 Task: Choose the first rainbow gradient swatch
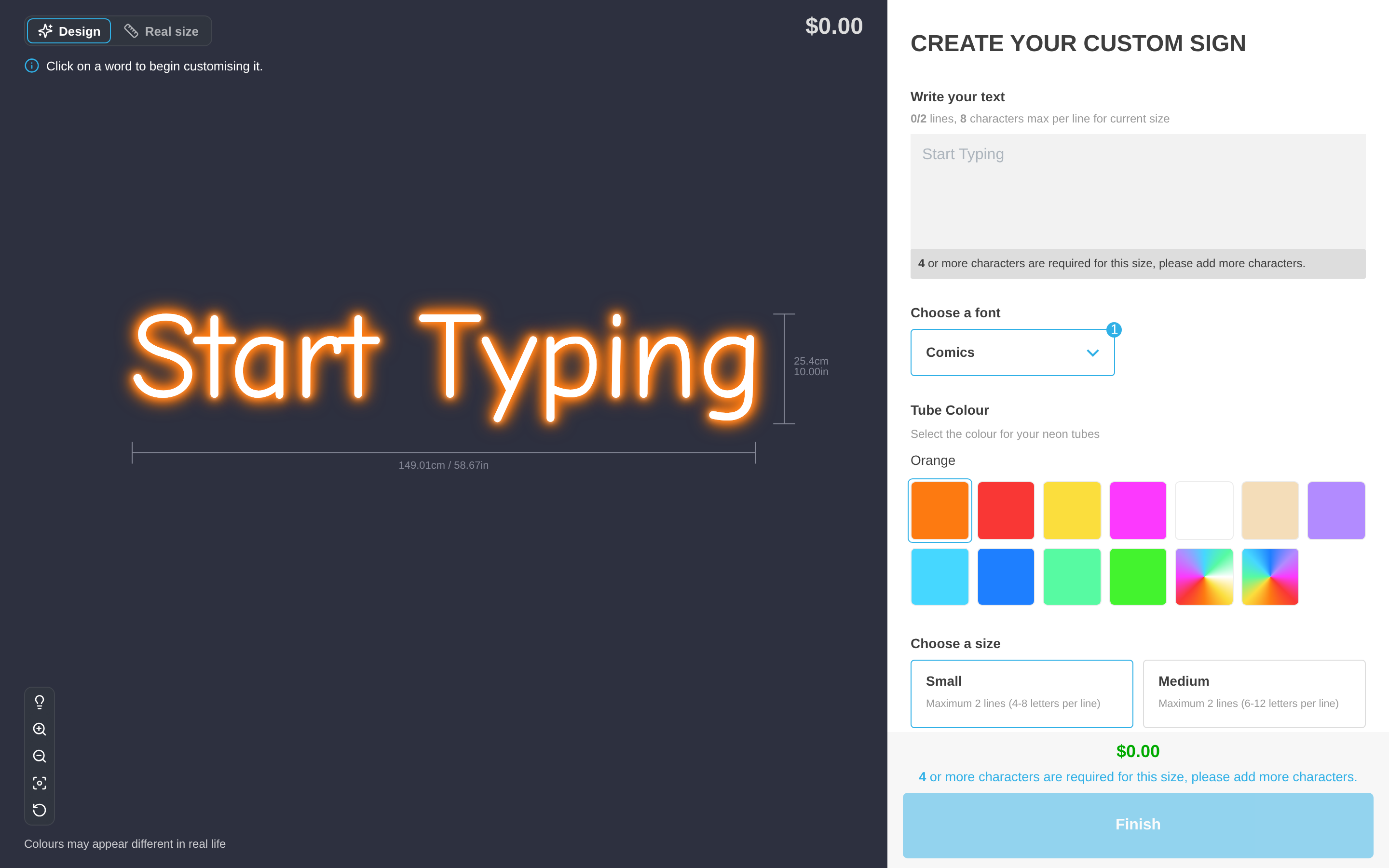[1204, 576]
